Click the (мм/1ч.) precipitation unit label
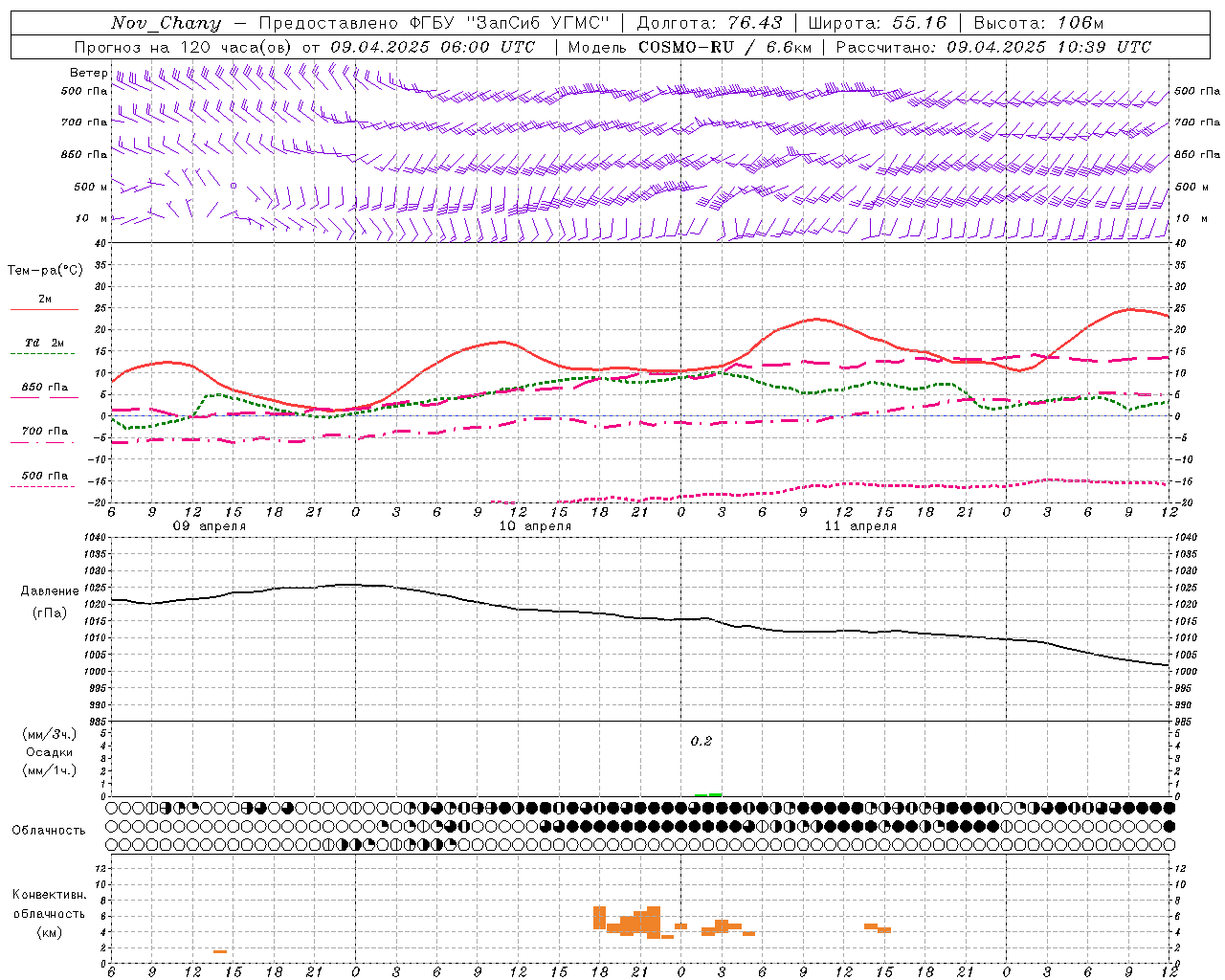This screenshot has width=1225, height=980. coord(50,770)
